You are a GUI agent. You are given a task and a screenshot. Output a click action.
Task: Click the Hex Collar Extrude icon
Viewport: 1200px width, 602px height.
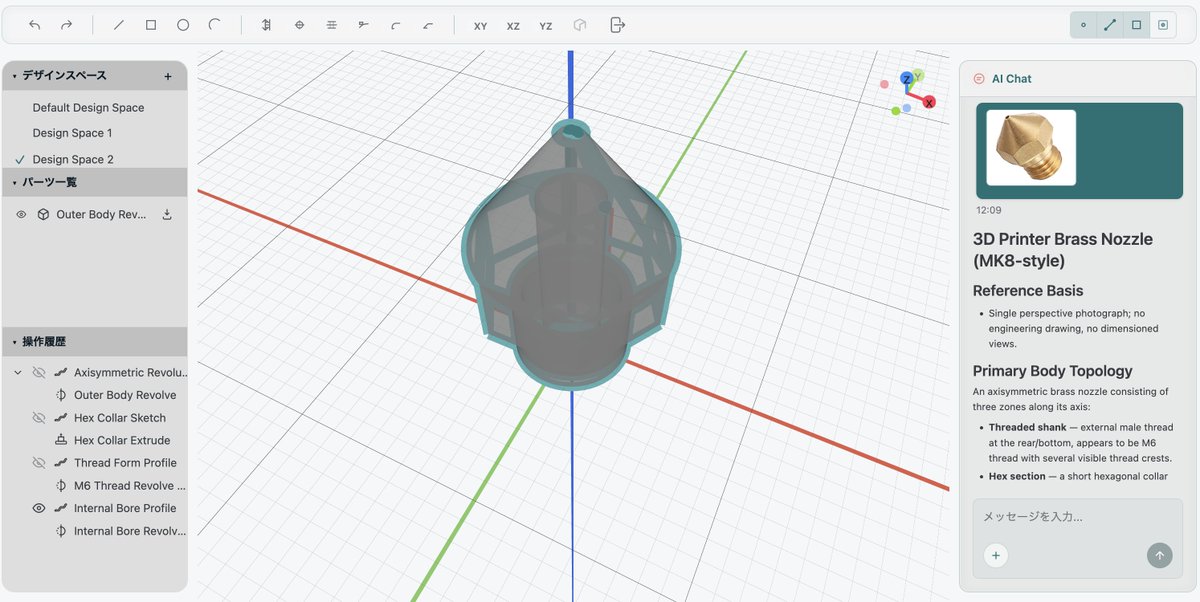(x=61, y=440)
